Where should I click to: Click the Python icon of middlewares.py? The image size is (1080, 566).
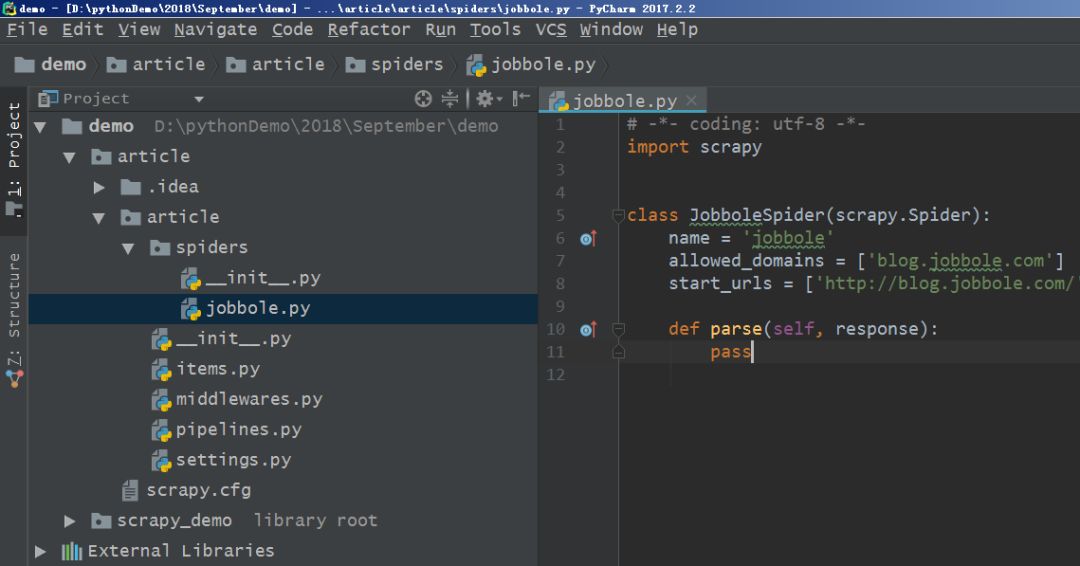(x=161, y=400)
